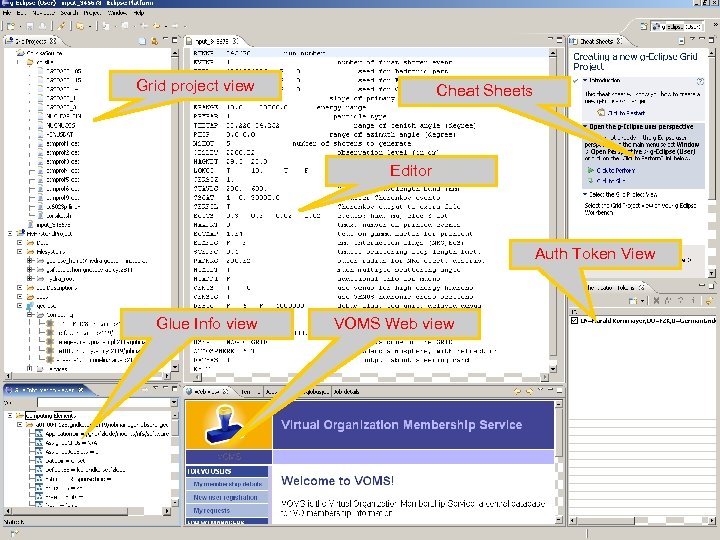This screenshot has width=720, height=540.
Task: Click Delete token X icon
Action: tap(656, 300)
